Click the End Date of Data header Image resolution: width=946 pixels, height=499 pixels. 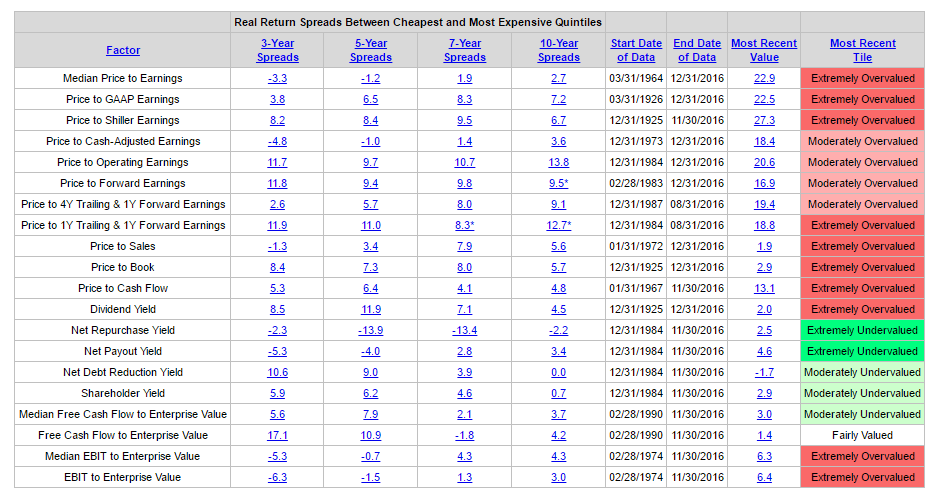coord(697,50)
